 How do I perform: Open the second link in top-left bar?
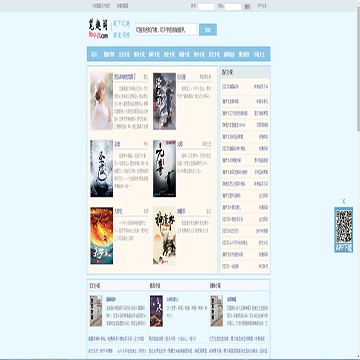click(122, 6)
